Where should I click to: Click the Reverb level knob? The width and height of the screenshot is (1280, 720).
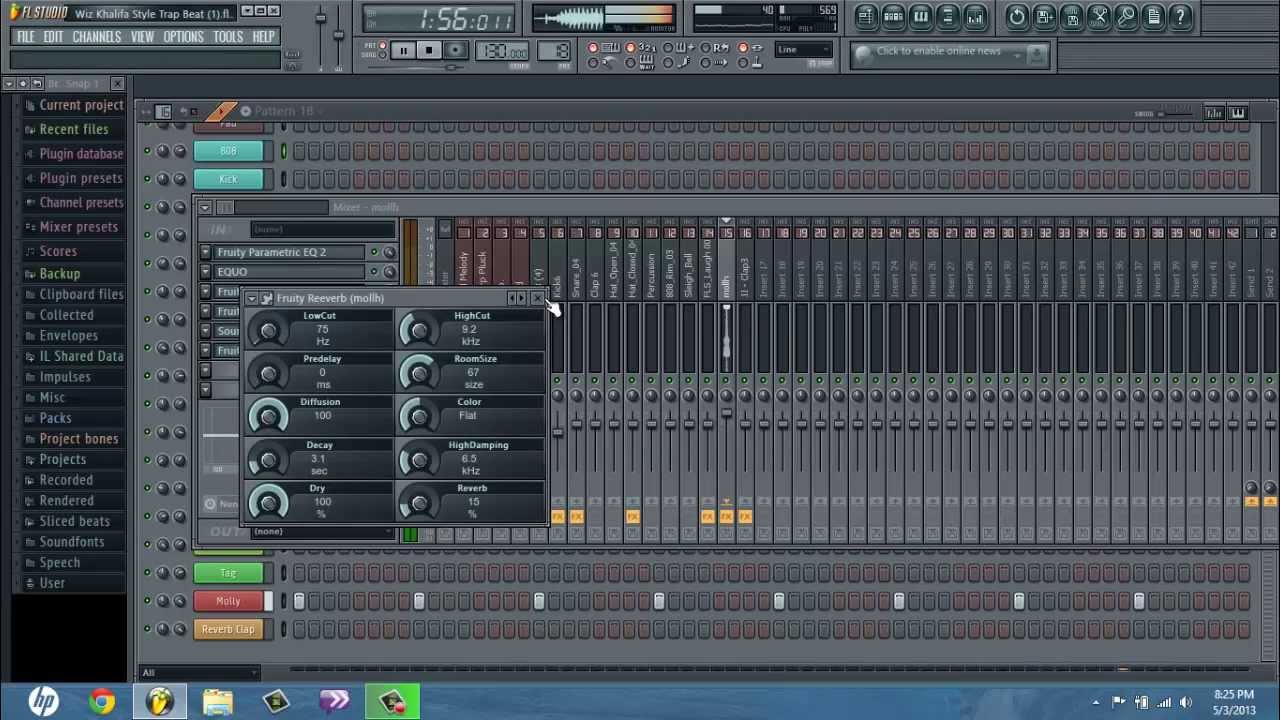(419, 503)
